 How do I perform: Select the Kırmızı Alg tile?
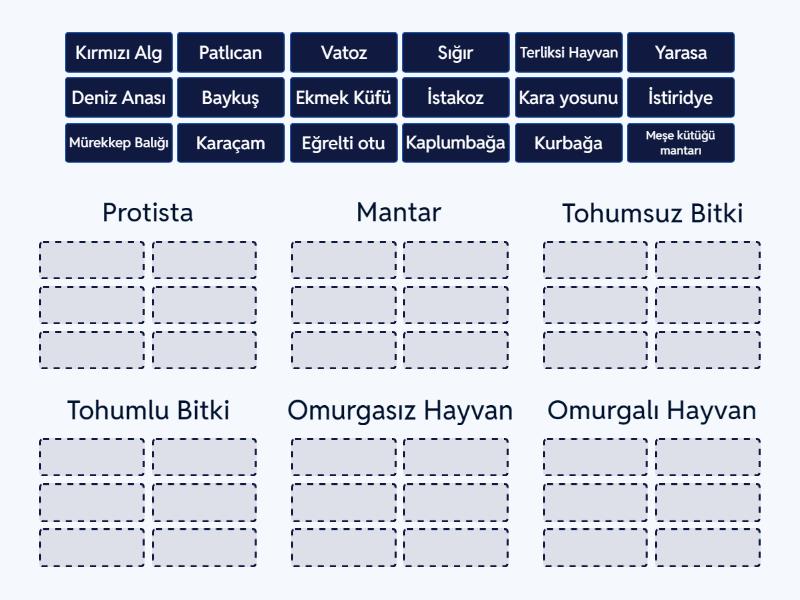pos(118,53)
